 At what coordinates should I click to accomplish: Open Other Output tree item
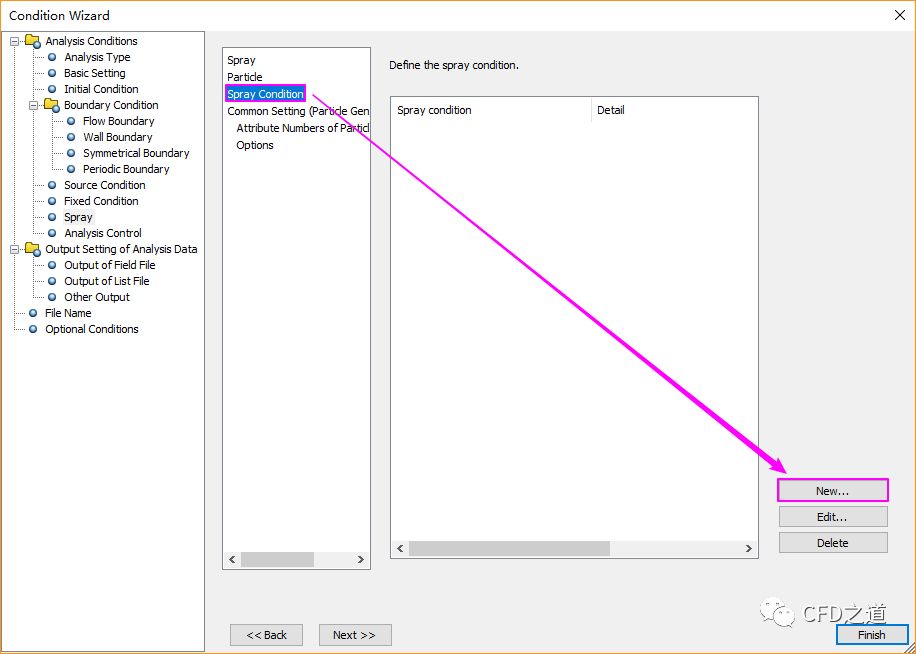pos(97,297)
